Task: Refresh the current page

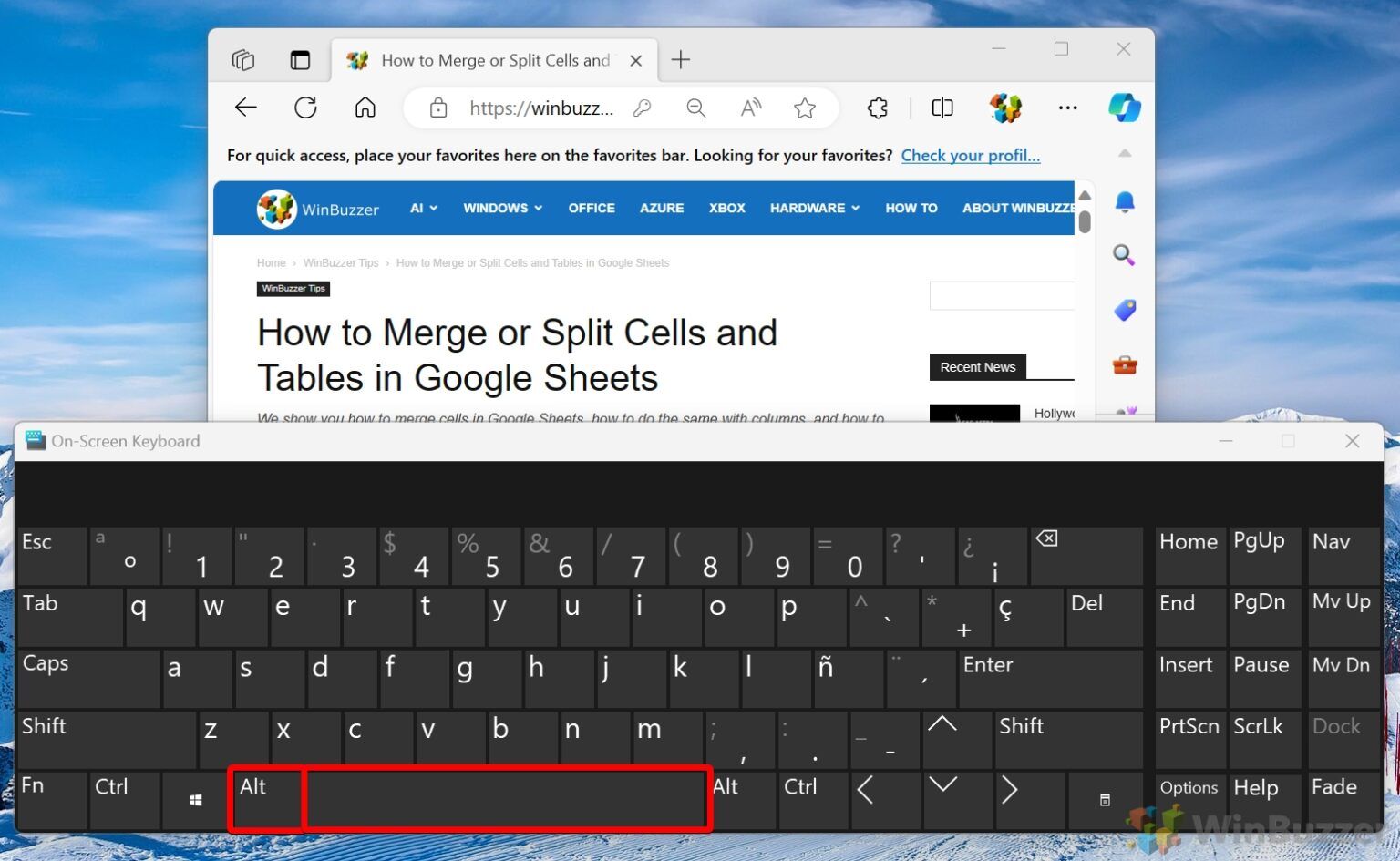Action: [305, 108]
